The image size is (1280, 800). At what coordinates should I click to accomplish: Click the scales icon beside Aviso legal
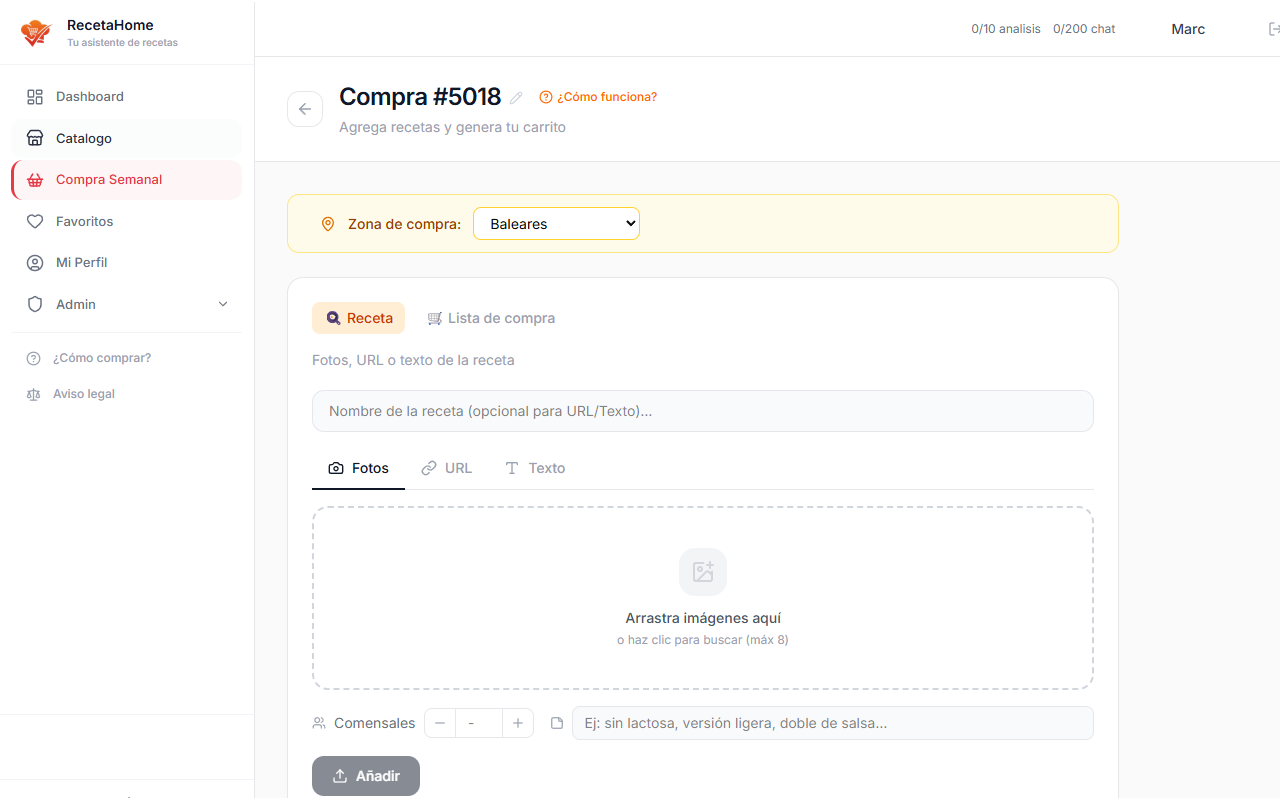coord(33,394)
